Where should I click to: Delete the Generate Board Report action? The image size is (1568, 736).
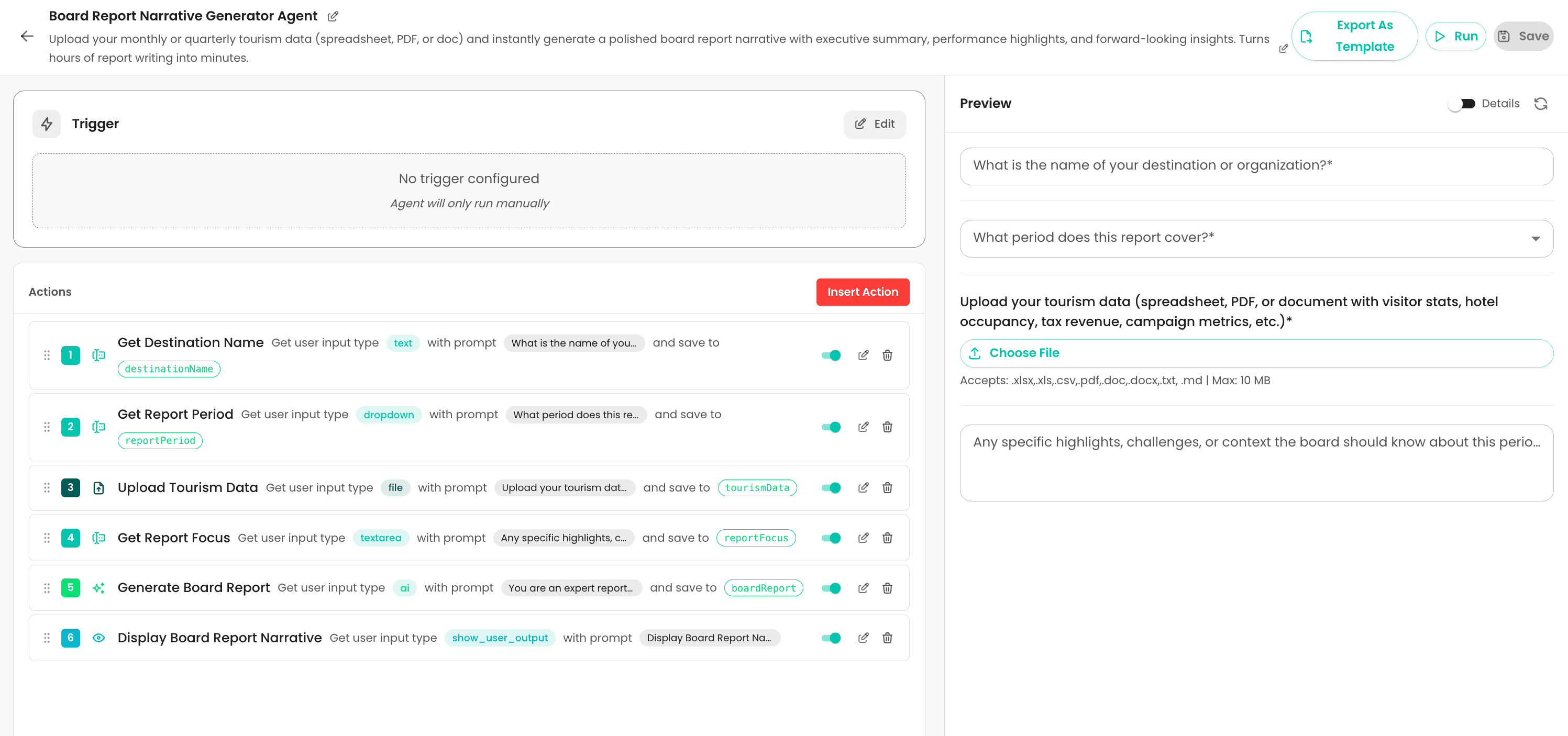click(888, 588)
